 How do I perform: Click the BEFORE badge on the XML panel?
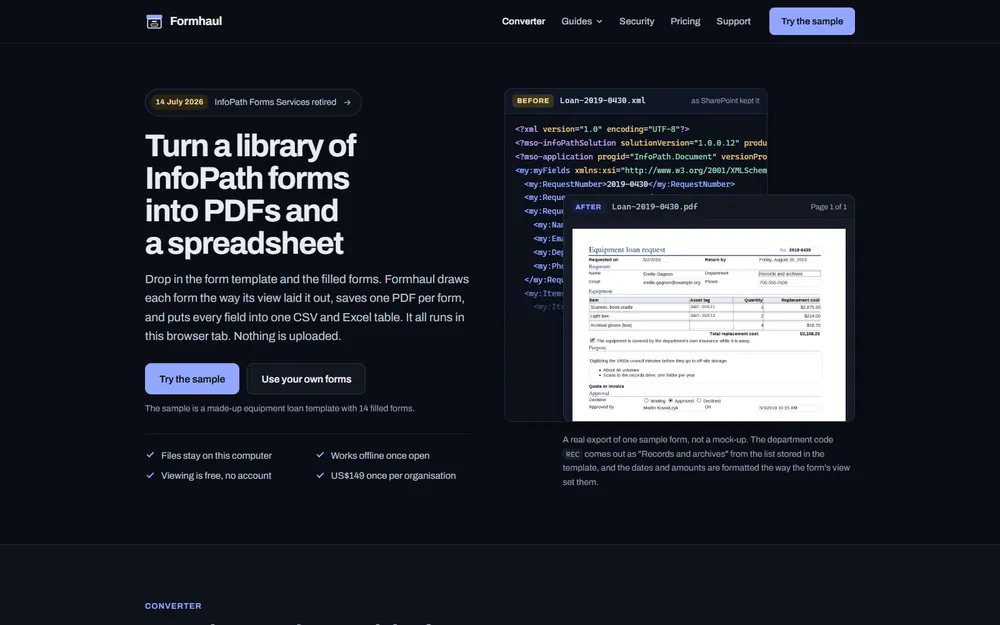533,101
